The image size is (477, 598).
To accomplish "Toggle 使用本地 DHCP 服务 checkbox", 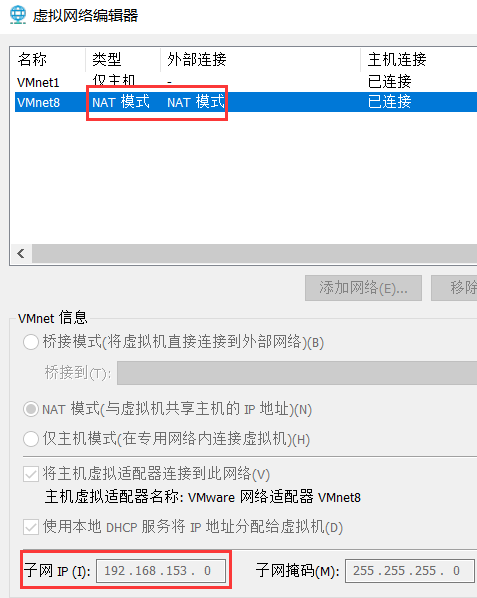I will tap(31, 527).
